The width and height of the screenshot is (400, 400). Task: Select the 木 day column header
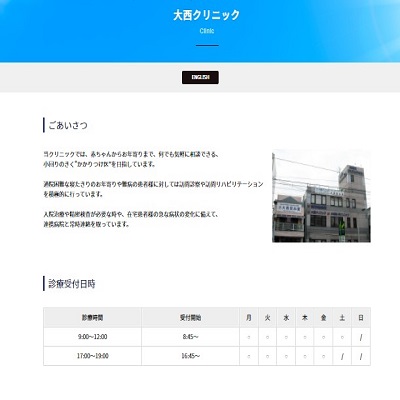point(305,318)
